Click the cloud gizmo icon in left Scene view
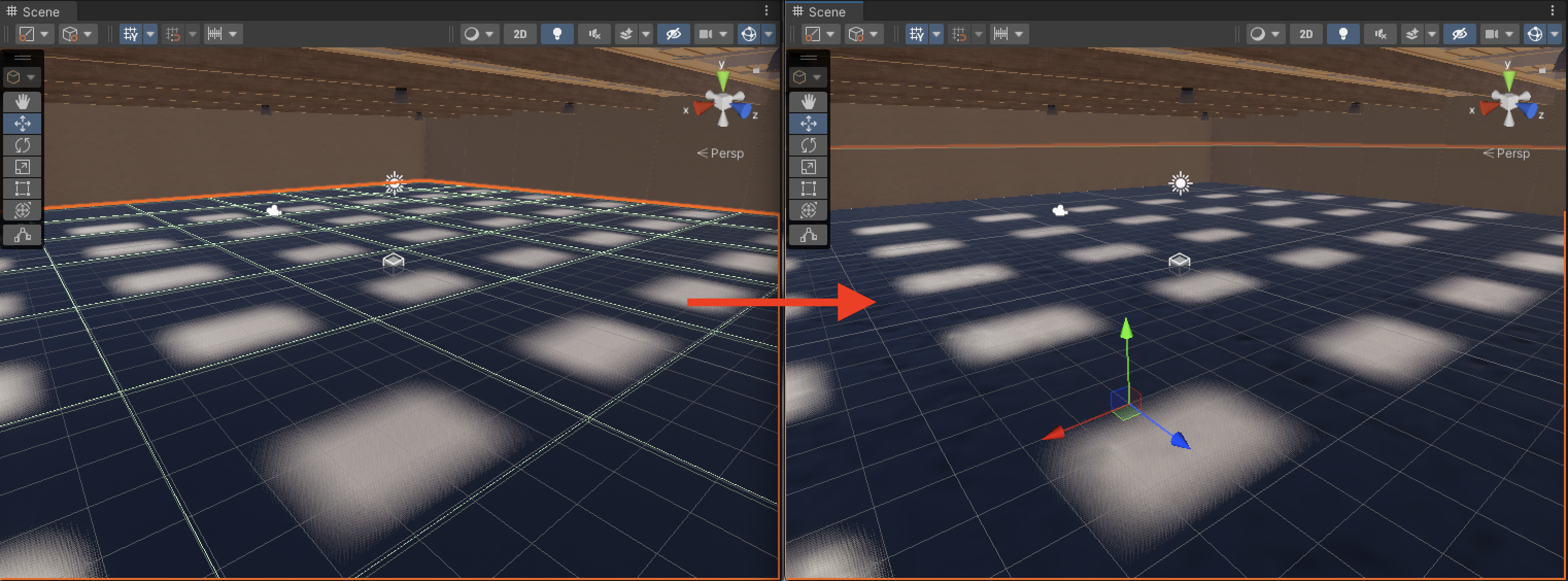The width and height of the screenshot is (1568, 581). pos(274,211)
